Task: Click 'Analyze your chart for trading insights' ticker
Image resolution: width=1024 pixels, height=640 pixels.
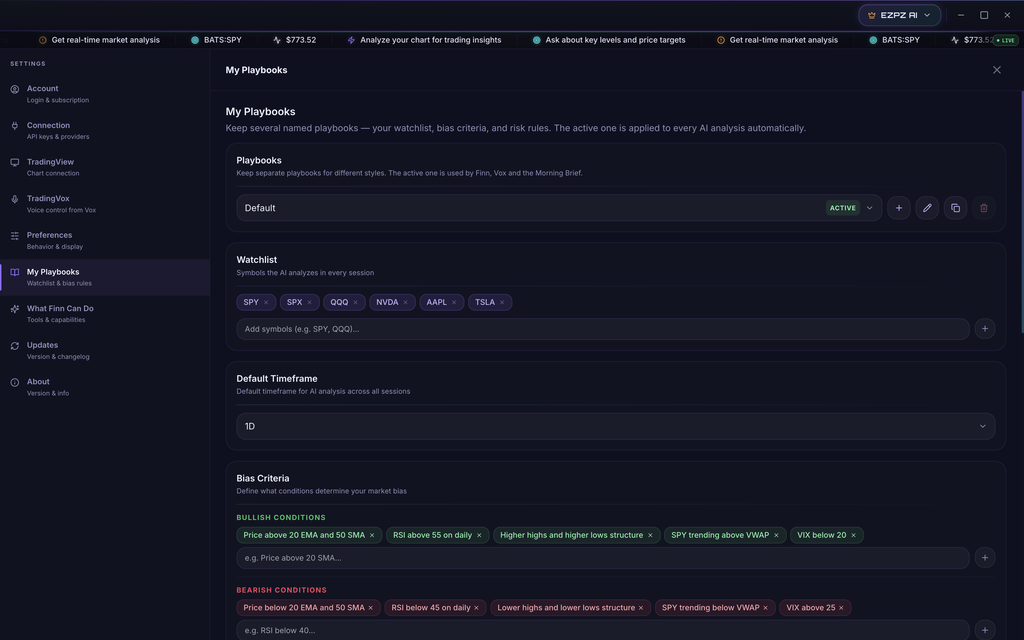Action: coord(424,40)
